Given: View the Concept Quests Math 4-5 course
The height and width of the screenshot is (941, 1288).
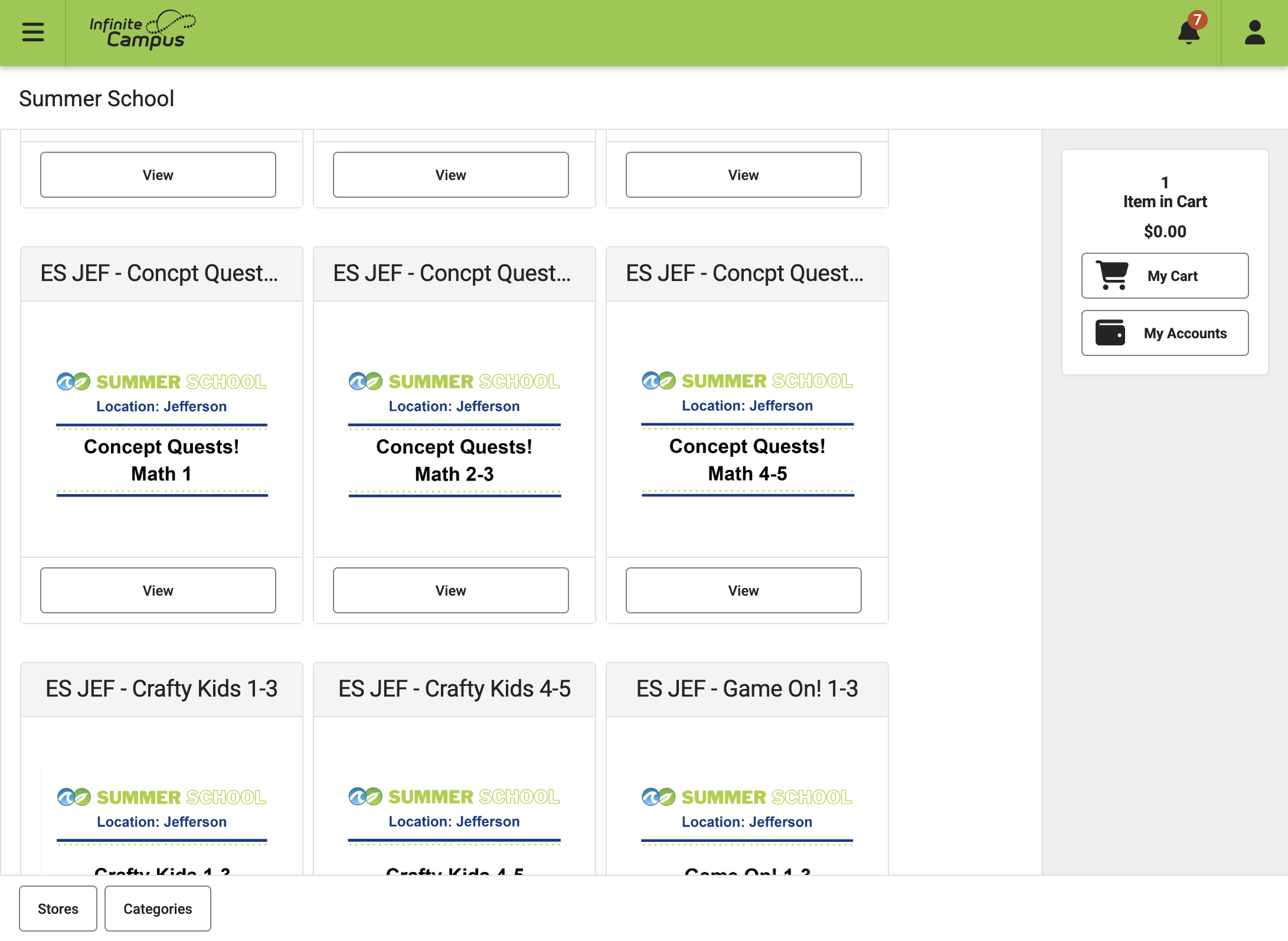Looking at the screenshot, I should [x=744, y=590].
